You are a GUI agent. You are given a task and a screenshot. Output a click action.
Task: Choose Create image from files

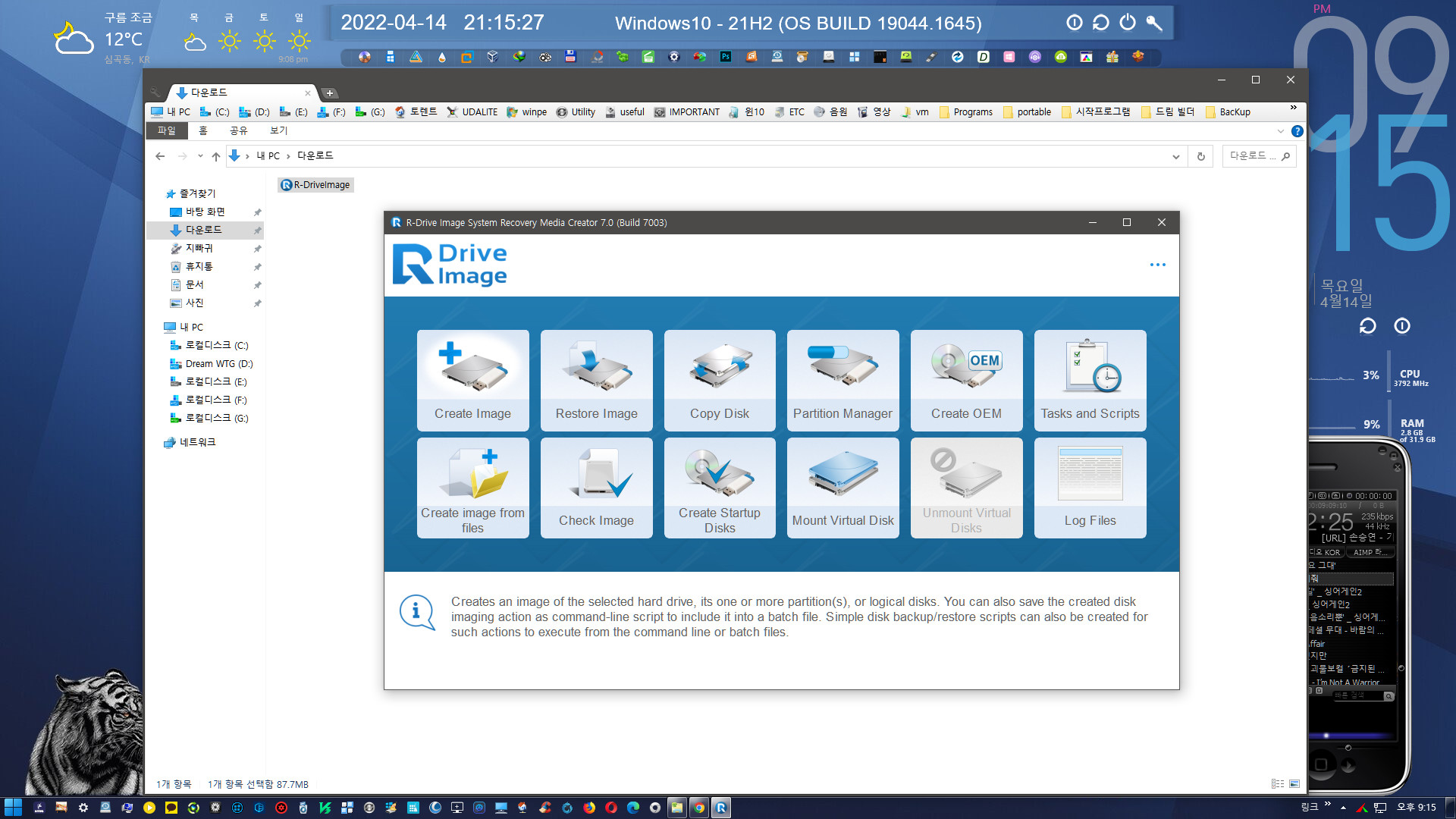click(x=472, y=488)
